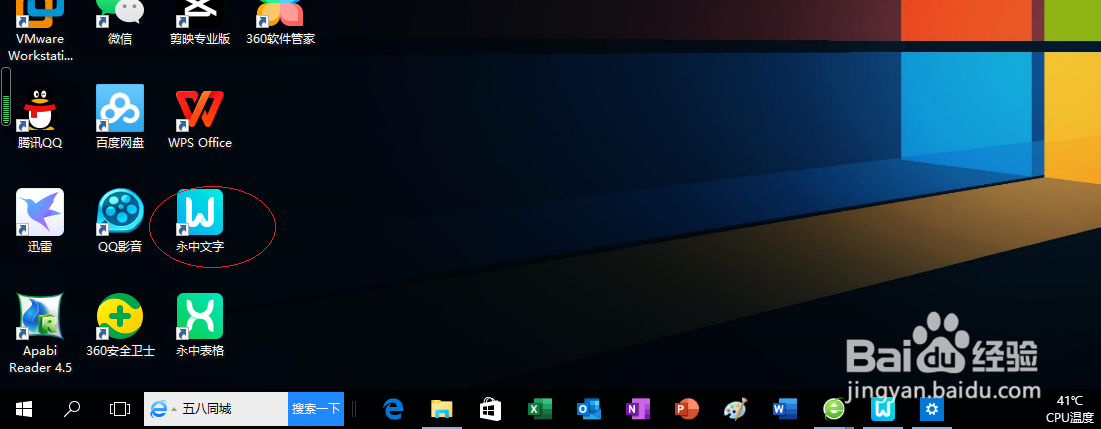Expand the search engine dropdown arrow beside the IE icon
This screenshot has height=429, width=1101.
coord(173,409)
